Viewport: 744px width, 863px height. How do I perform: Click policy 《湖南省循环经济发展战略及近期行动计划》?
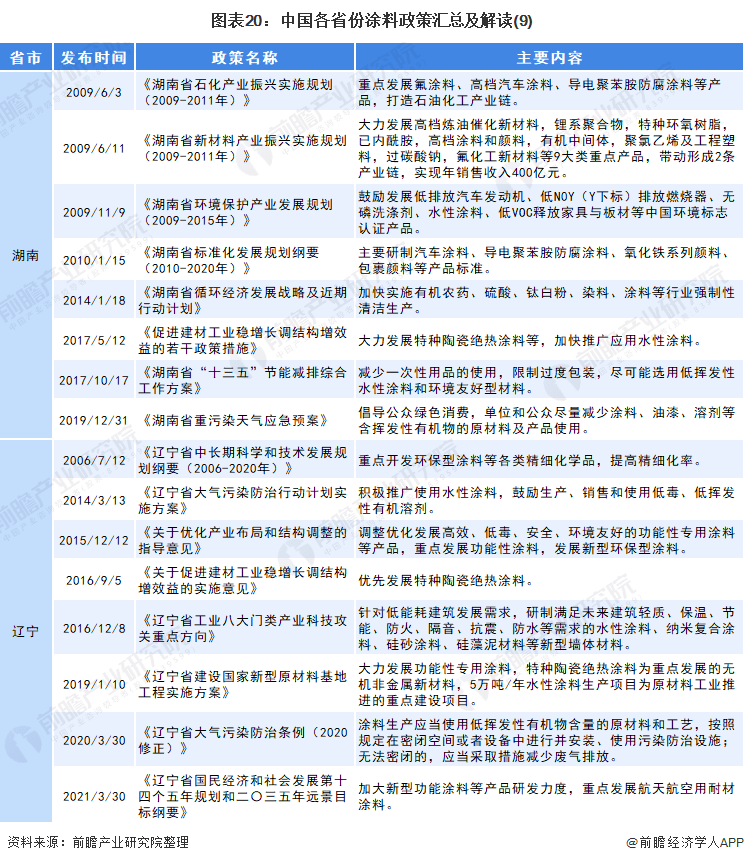pyautogui.click(x=243, y=300)
